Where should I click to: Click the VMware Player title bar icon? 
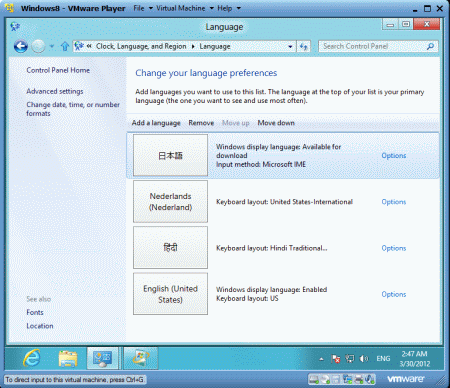[x=9, y=8]
